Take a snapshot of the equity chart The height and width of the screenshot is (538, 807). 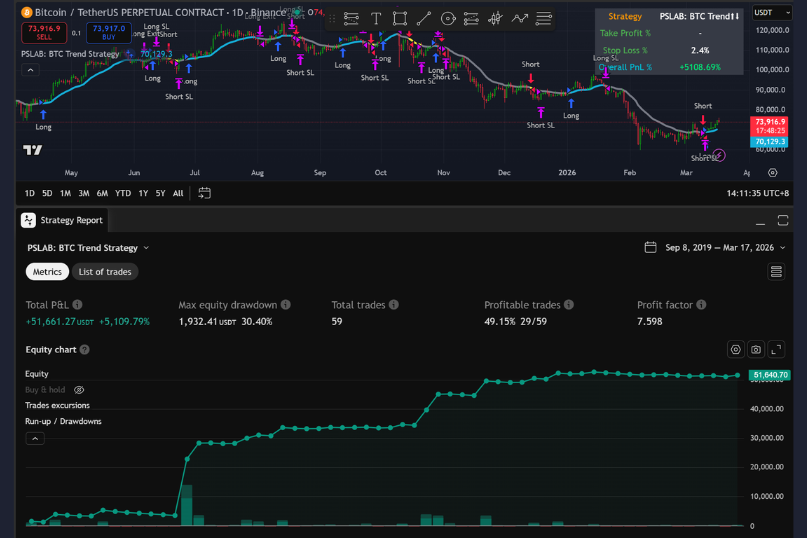[756, 349]
